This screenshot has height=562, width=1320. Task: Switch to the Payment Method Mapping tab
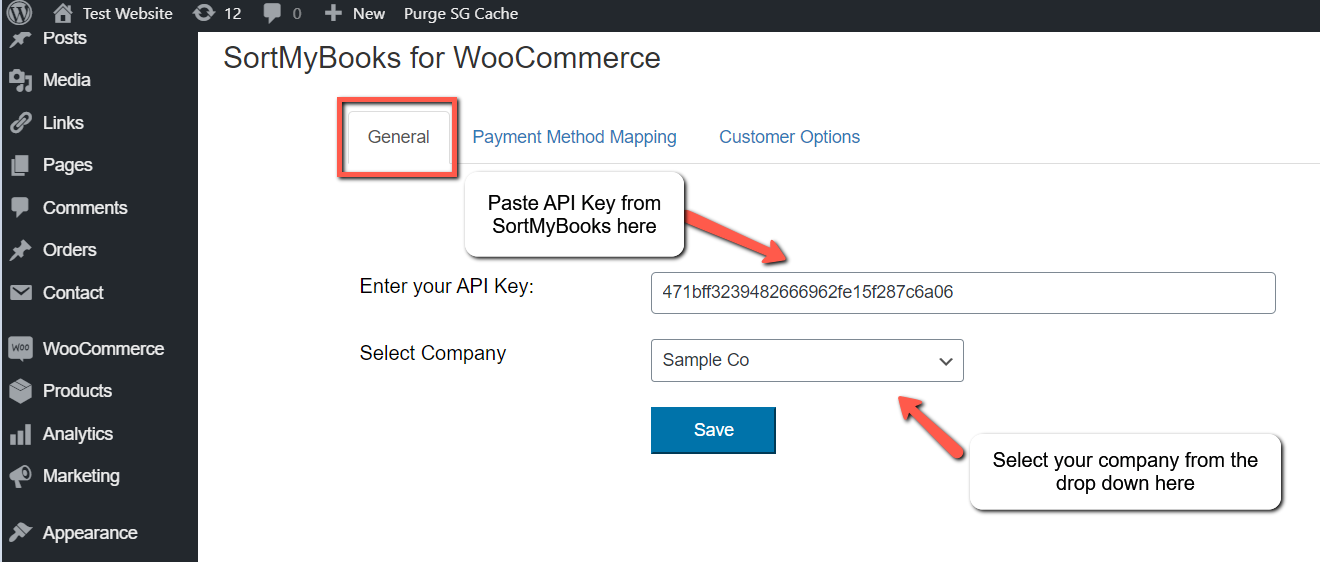tap(574, 137)
